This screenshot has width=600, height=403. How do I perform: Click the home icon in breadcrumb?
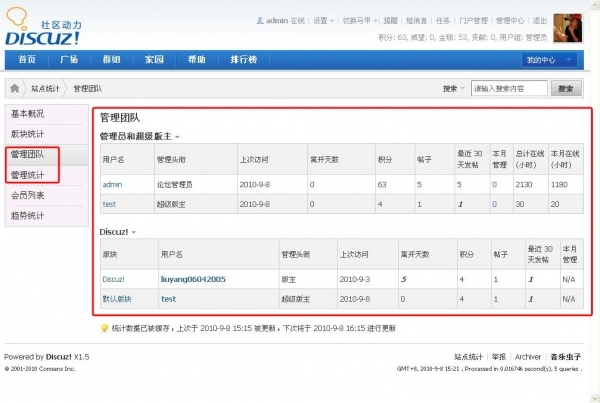point(15,88)
